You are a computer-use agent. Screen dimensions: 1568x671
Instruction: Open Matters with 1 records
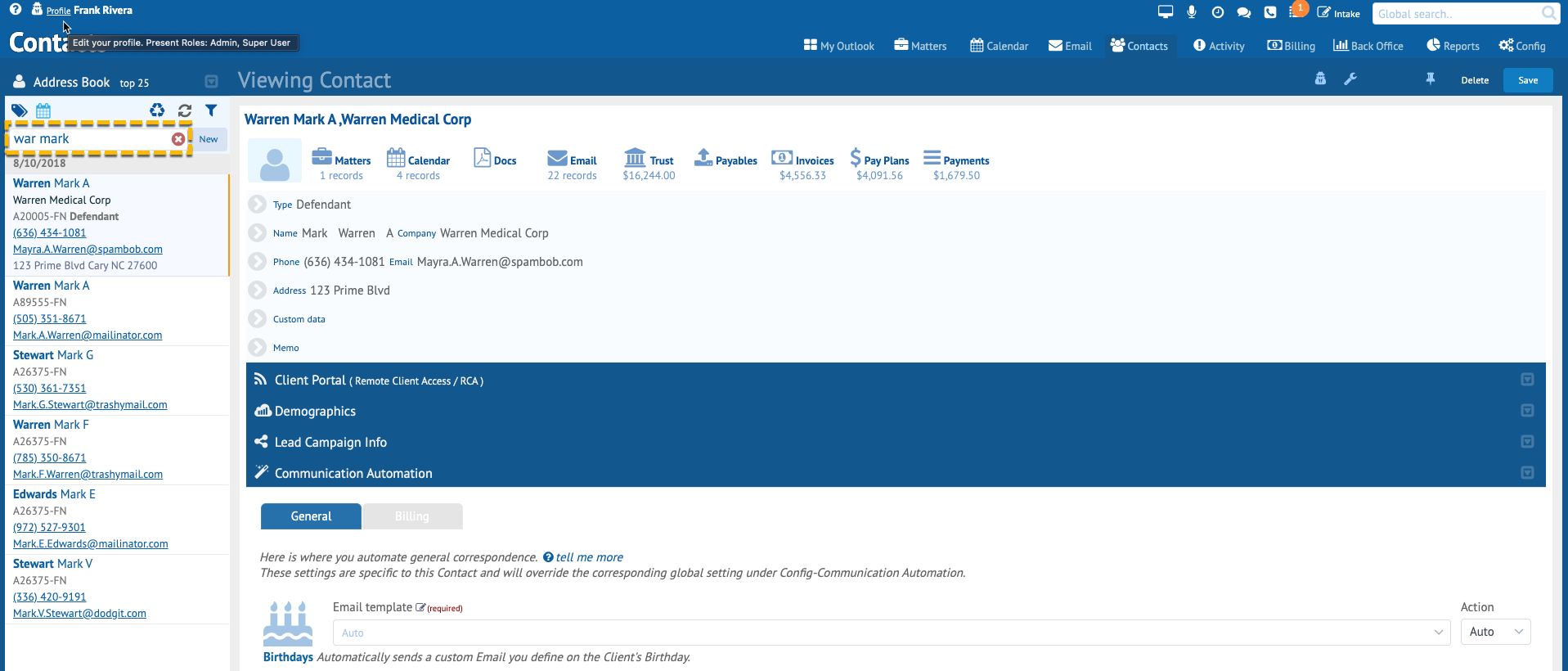[341, 164]
